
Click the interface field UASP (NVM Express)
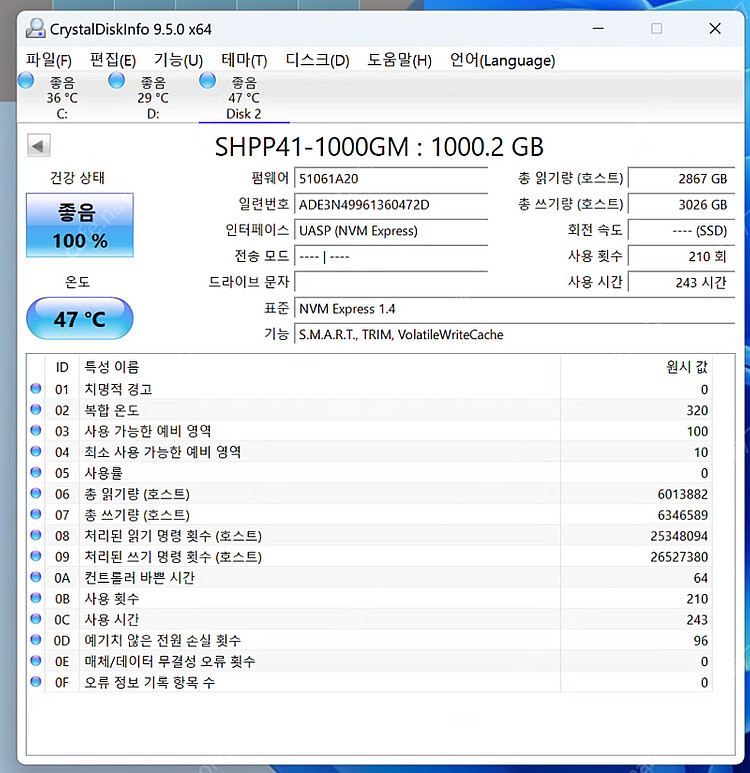pyautogui.click(x=391, y=231)
